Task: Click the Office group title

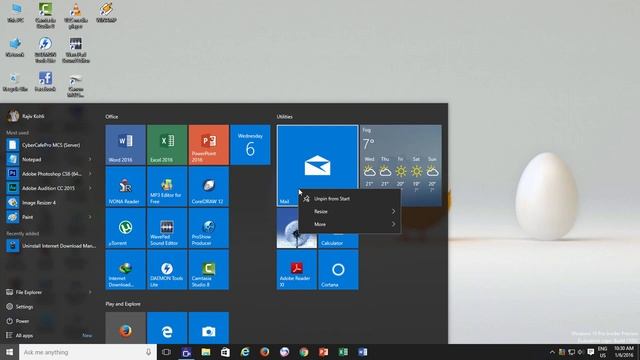Action: [111, 117]
